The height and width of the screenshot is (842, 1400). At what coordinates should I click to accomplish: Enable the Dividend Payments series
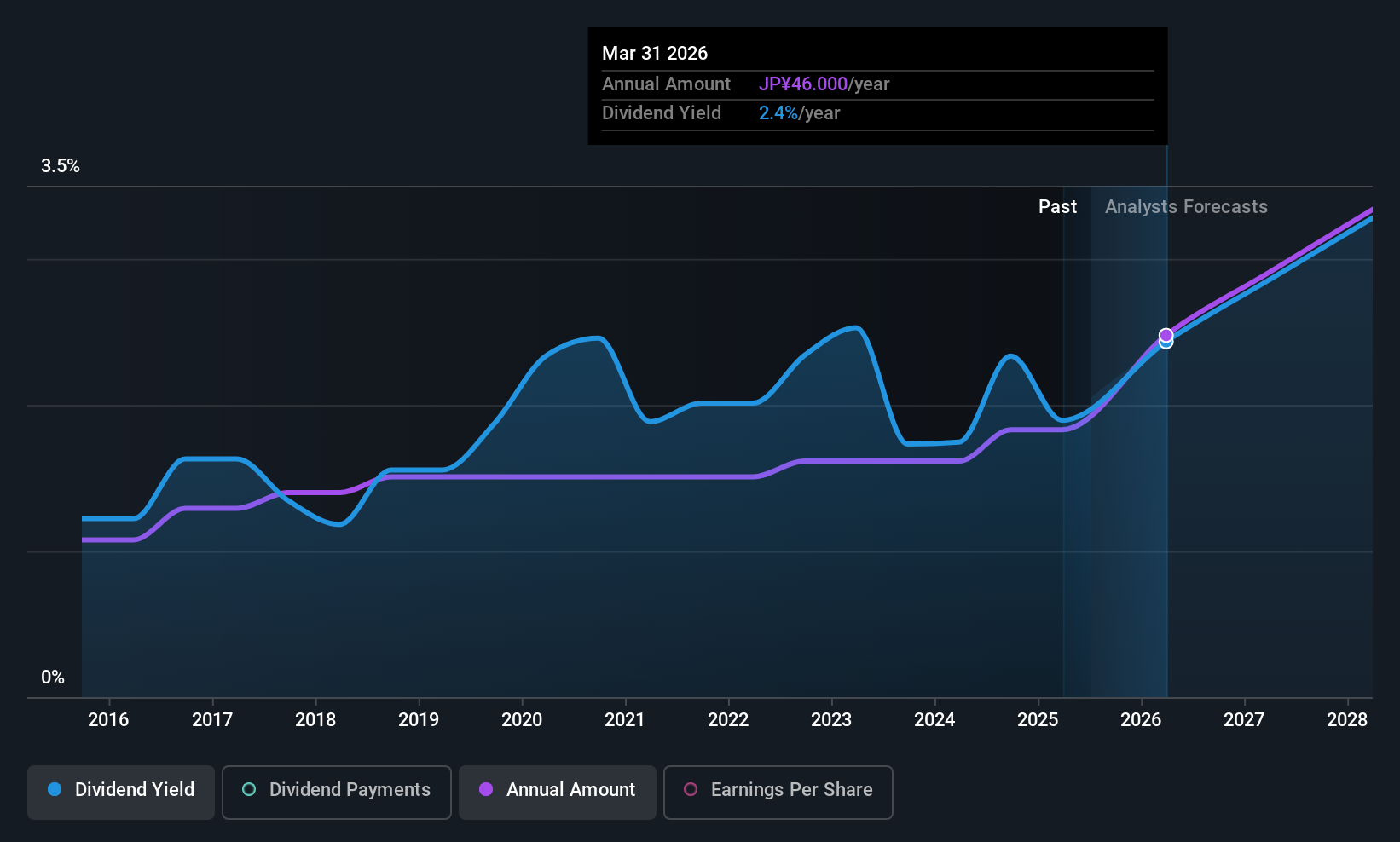337,793
